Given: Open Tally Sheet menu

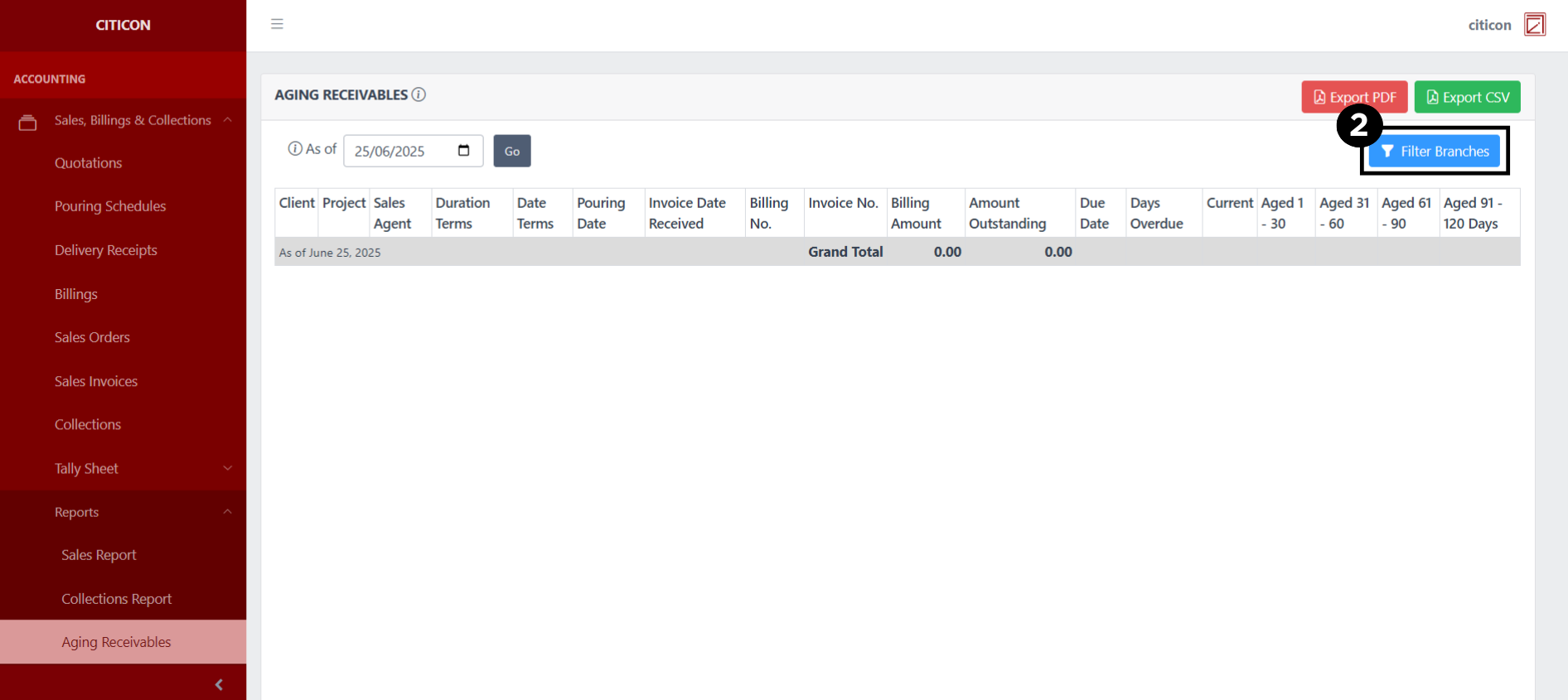Looking at the screenshot, I should [x=86, y=468].
